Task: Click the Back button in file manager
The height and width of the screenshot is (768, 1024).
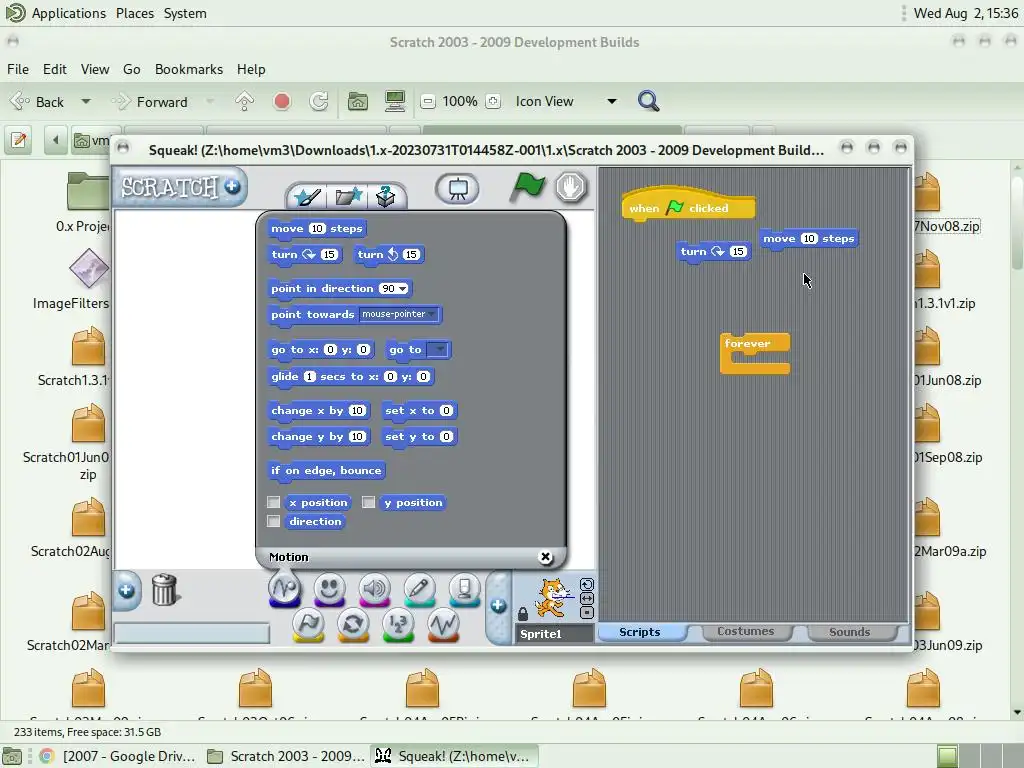Action: click(x=38, y=101)
